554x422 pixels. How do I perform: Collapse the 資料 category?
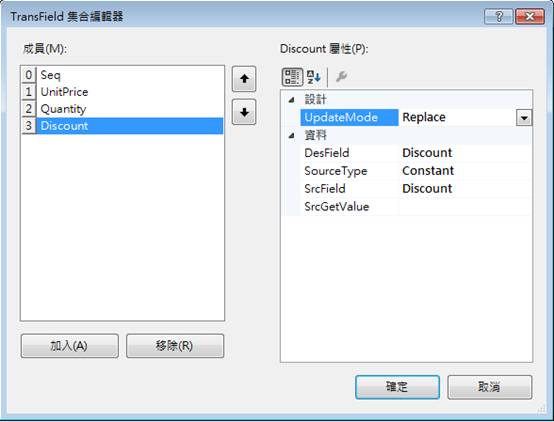point(291,135)
